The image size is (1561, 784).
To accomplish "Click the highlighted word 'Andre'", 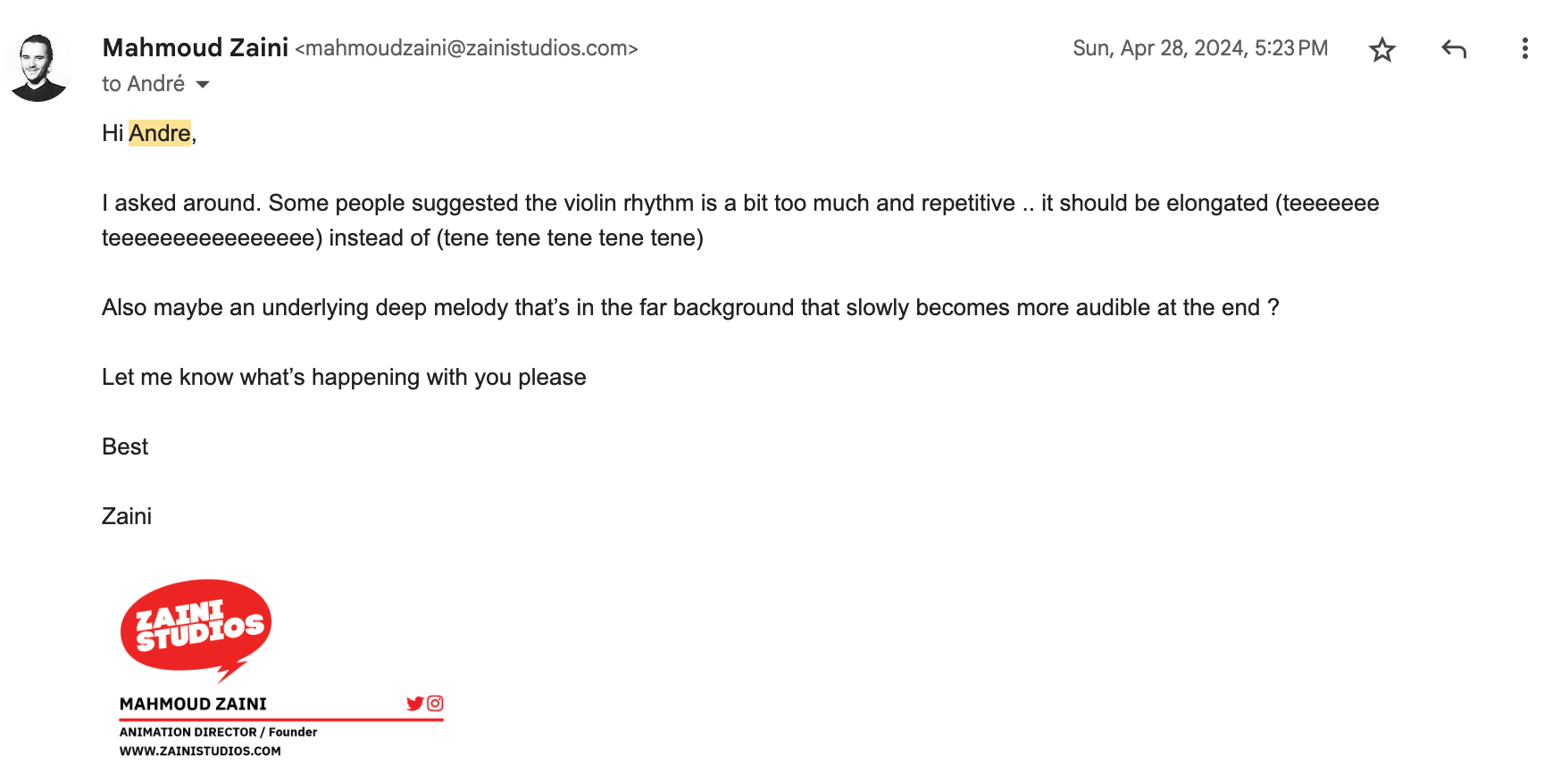I will pos(160,133).
